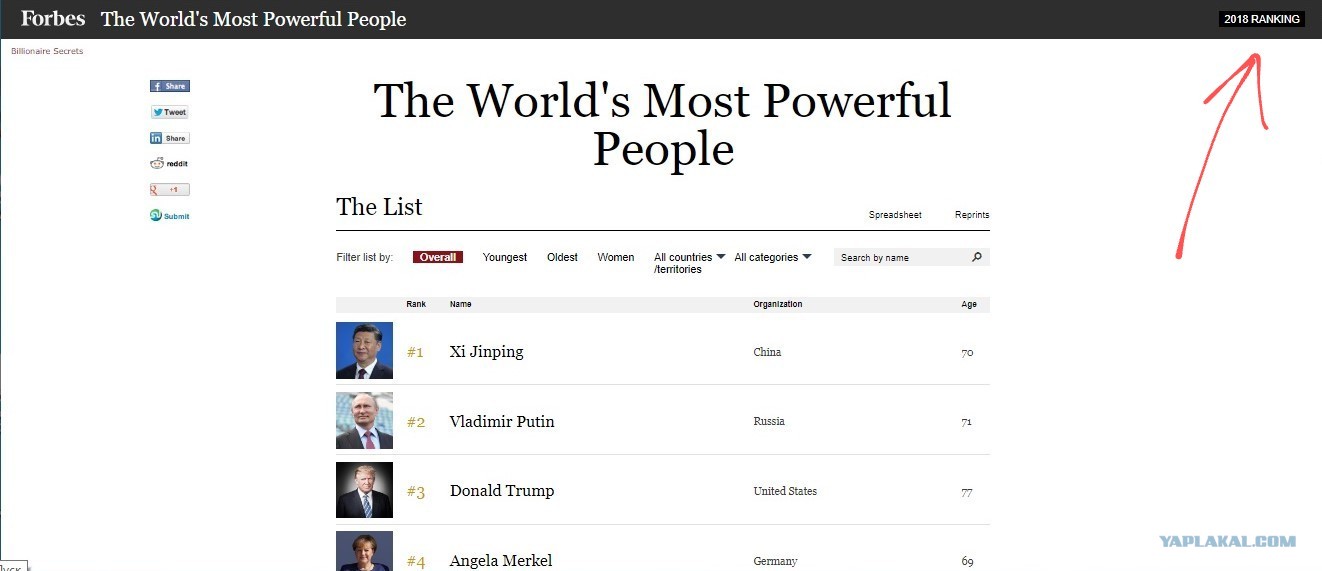
Task: Filter the list by Oldest
Action: [x=562, y=257]
